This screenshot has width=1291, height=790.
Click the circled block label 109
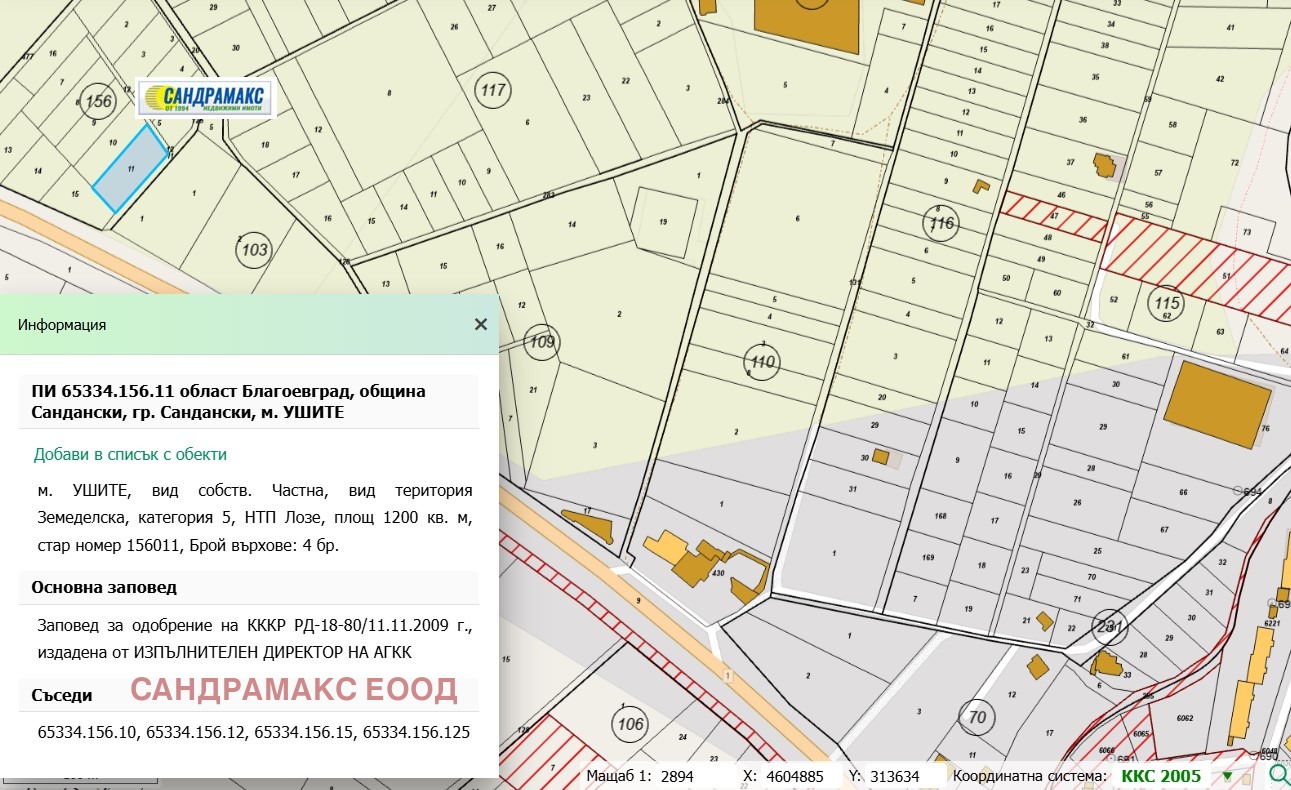click(x=541, y=342)
